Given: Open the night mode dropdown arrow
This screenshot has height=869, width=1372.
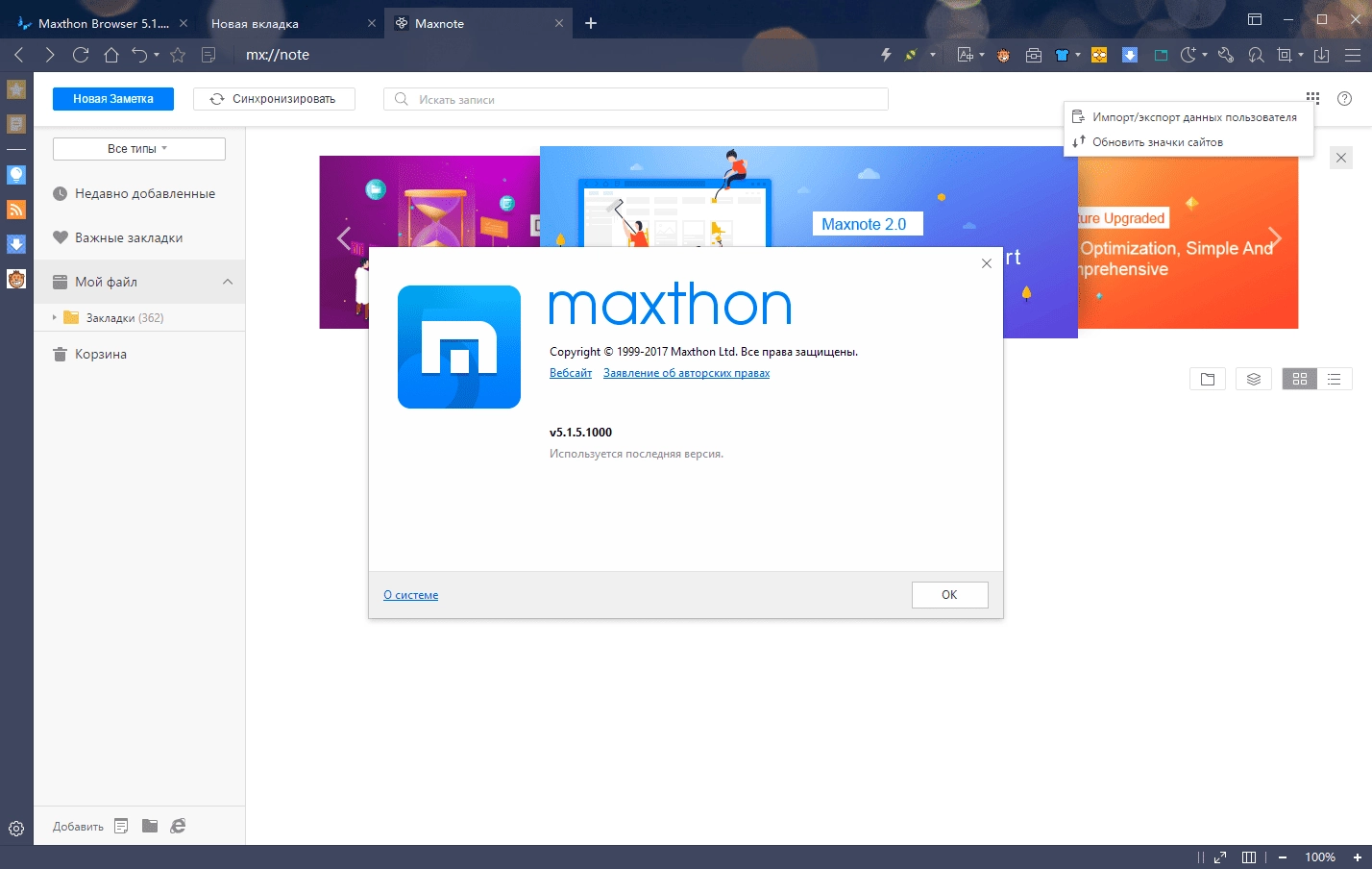Looking at the screenshot, I should (1205, 55).
